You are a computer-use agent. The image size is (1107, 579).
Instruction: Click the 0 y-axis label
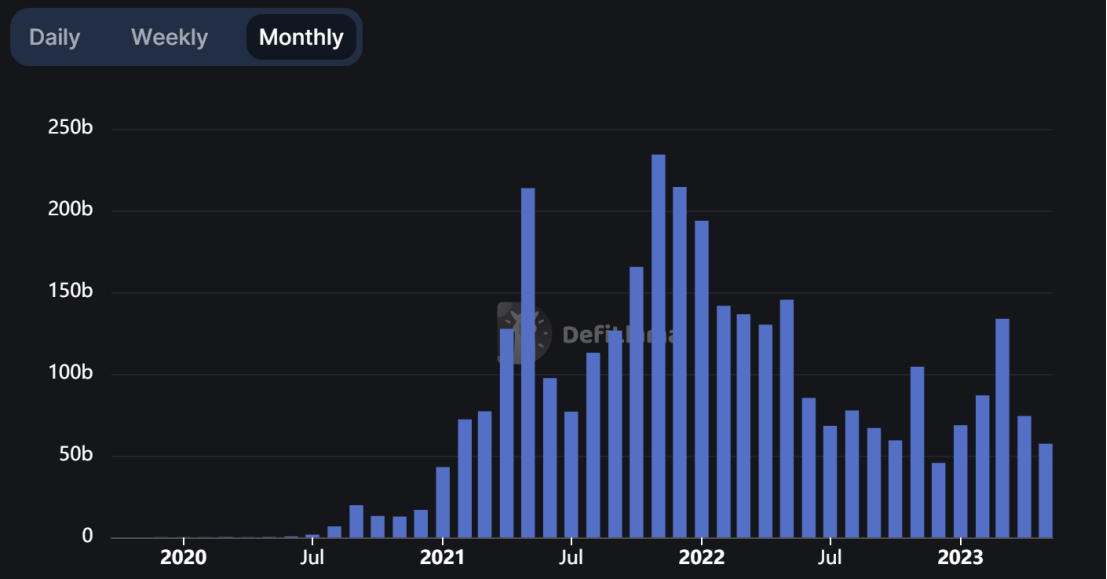[x=87, y=537]
